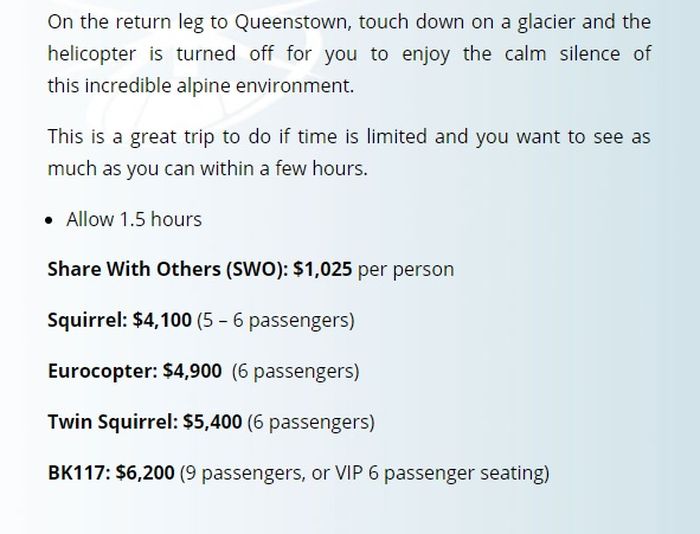Screen dimensions: 700x534
Task: Click the "Eurocopter: $4,900" price line
Action: tap(135, 370)
